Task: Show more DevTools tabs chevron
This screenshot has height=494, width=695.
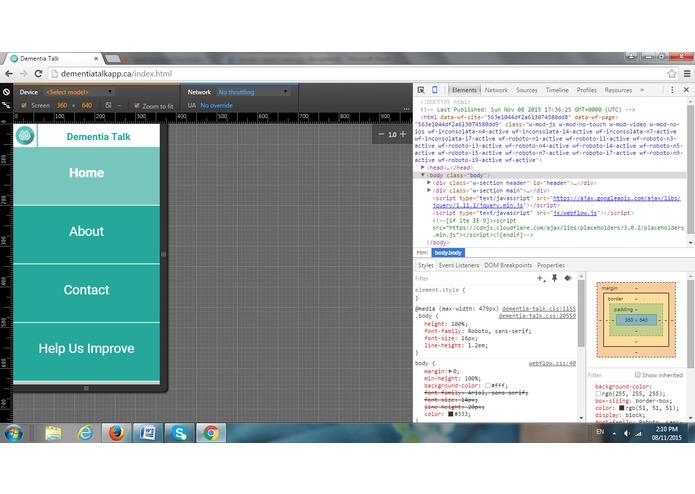Action: pos(642,90)
